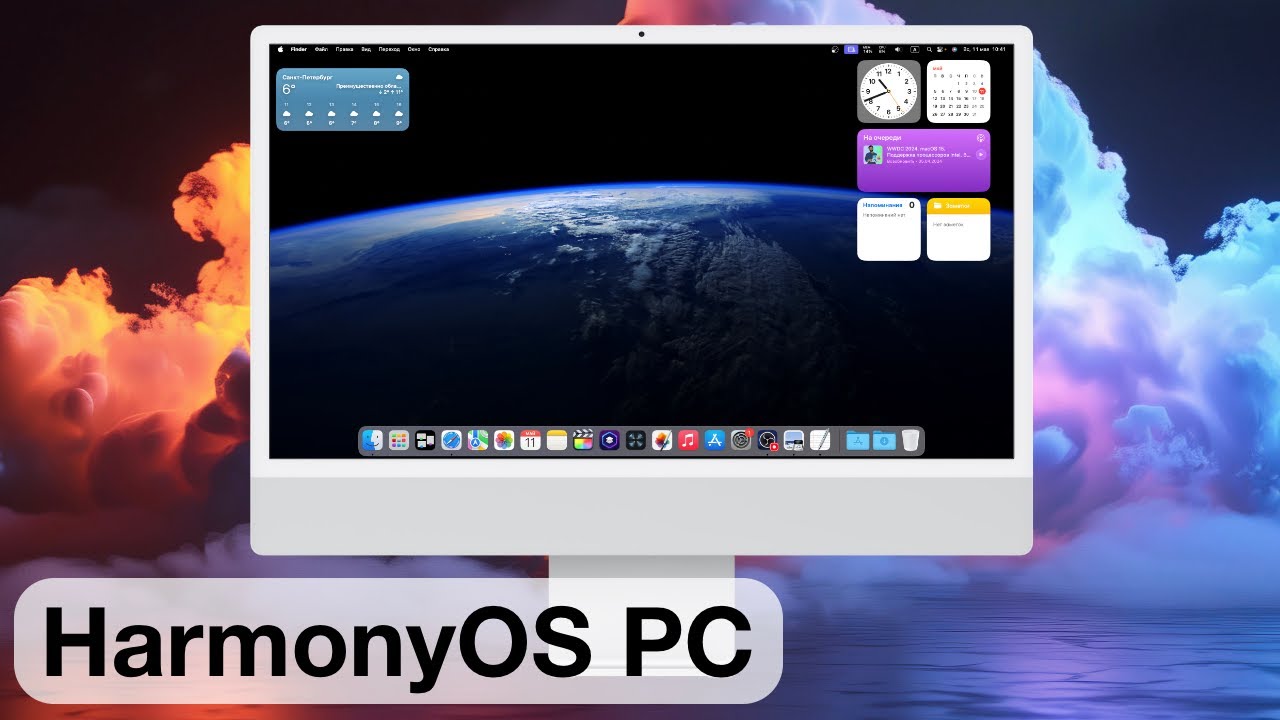Open Launchpad in the dock
1280x720 pixels.
(399, 440)
